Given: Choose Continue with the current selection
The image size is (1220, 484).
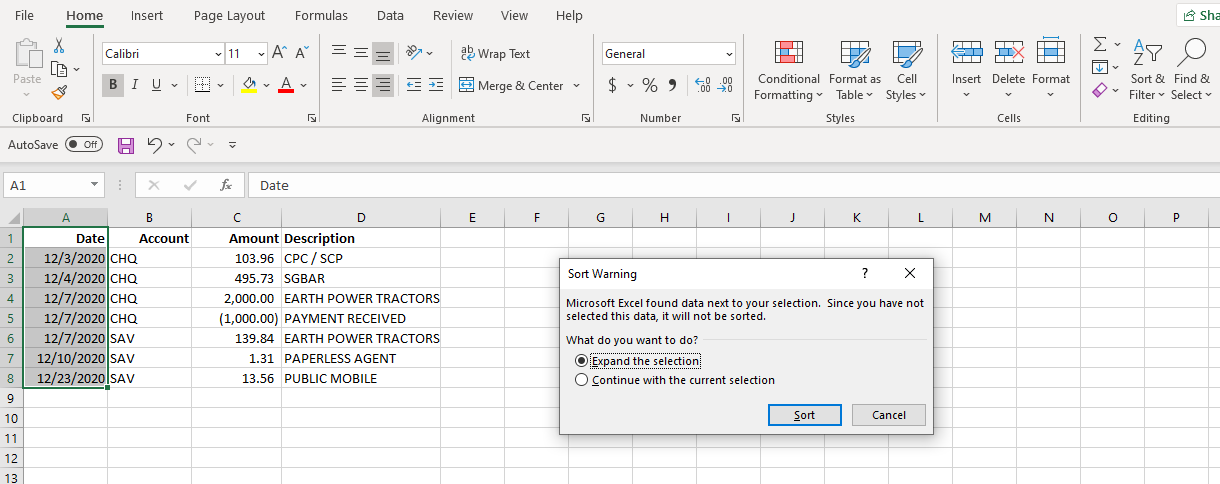Looking at the screenshot, I should point(582,380).
